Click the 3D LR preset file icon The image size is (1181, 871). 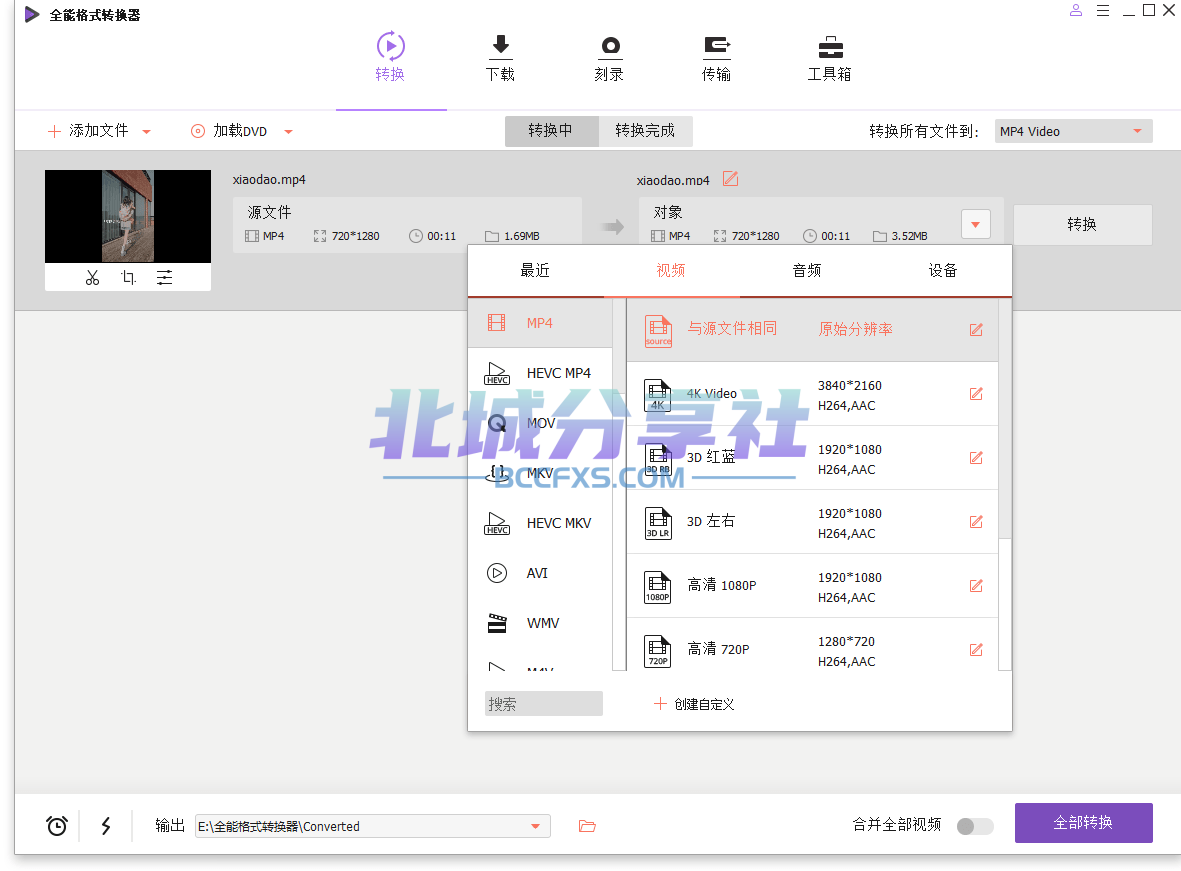pos(658,523)
